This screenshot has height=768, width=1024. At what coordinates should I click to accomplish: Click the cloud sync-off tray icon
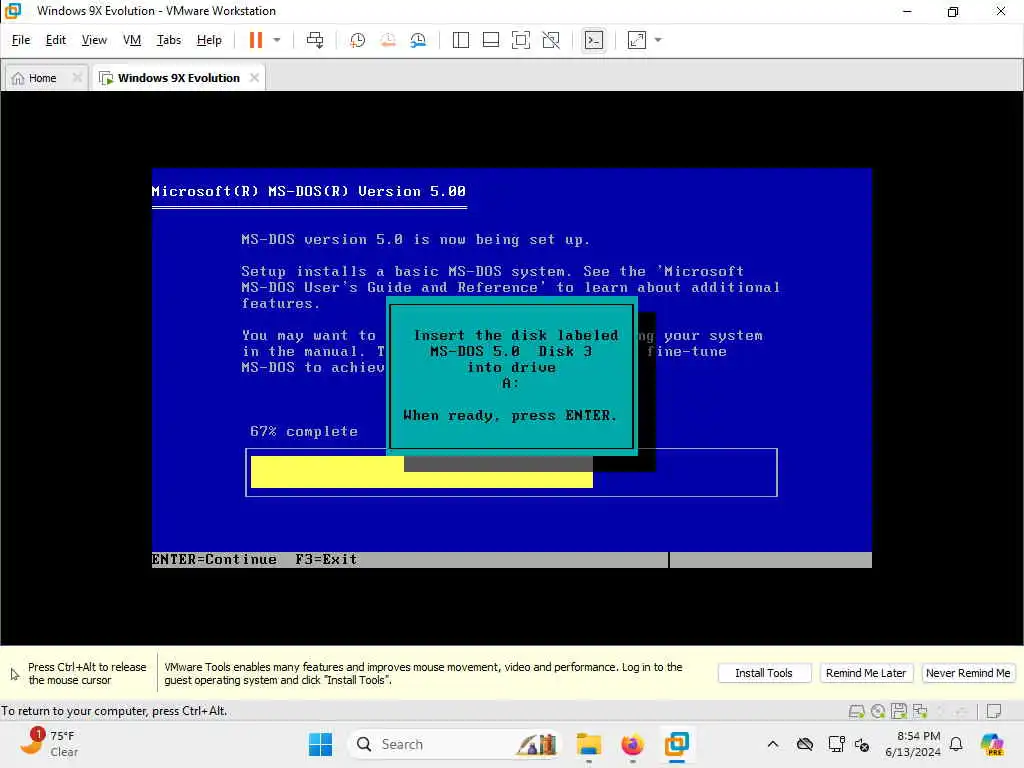tap(805, 744)
